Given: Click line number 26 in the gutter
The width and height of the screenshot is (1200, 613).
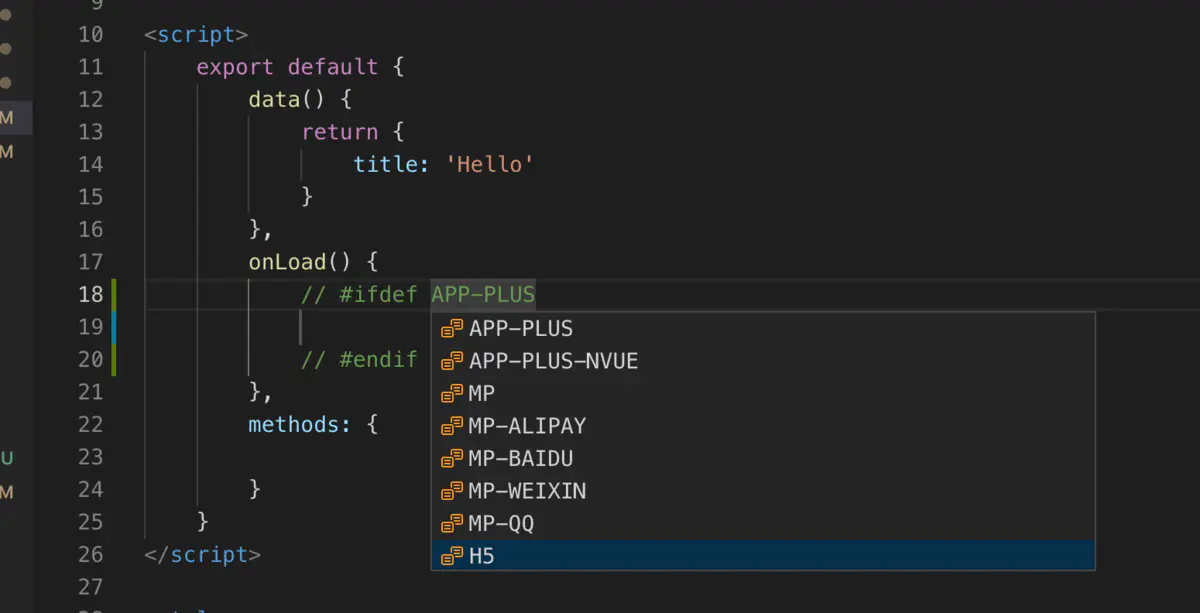Looking at the screenshot, I should tap(90, 554).
